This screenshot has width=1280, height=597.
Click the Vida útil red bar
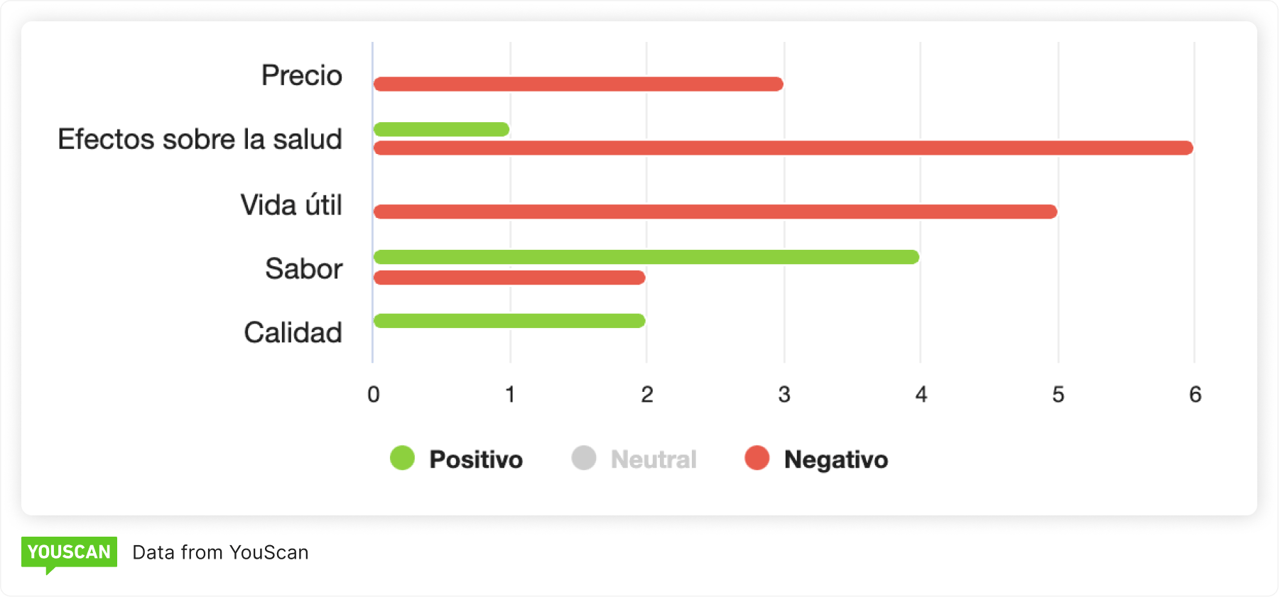[714, 212]
